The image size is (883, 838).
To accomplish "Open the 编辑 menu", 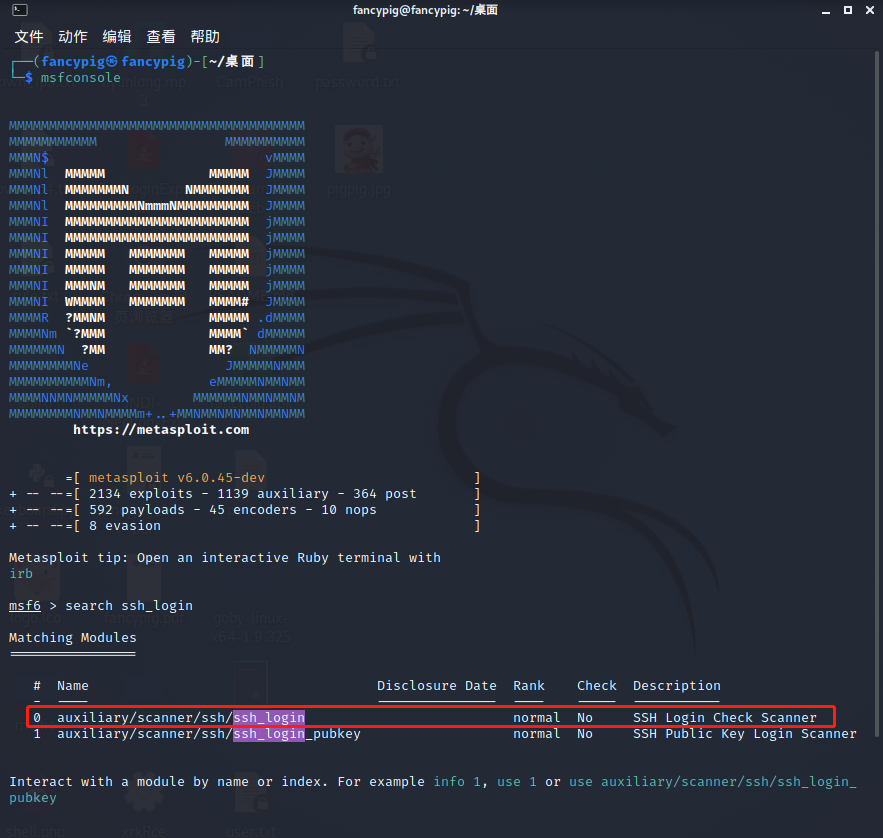I will pos(117,37).
